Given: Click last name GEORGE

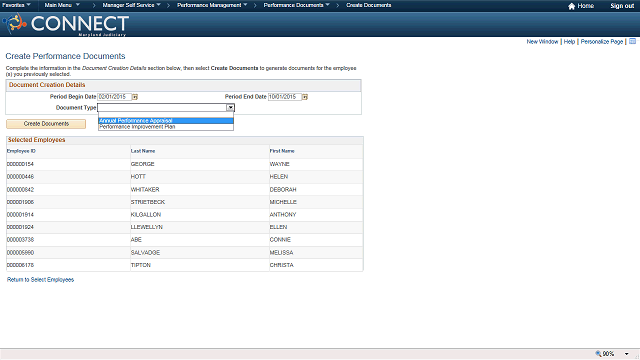Looking at the screenshot, I should (142, 164).
